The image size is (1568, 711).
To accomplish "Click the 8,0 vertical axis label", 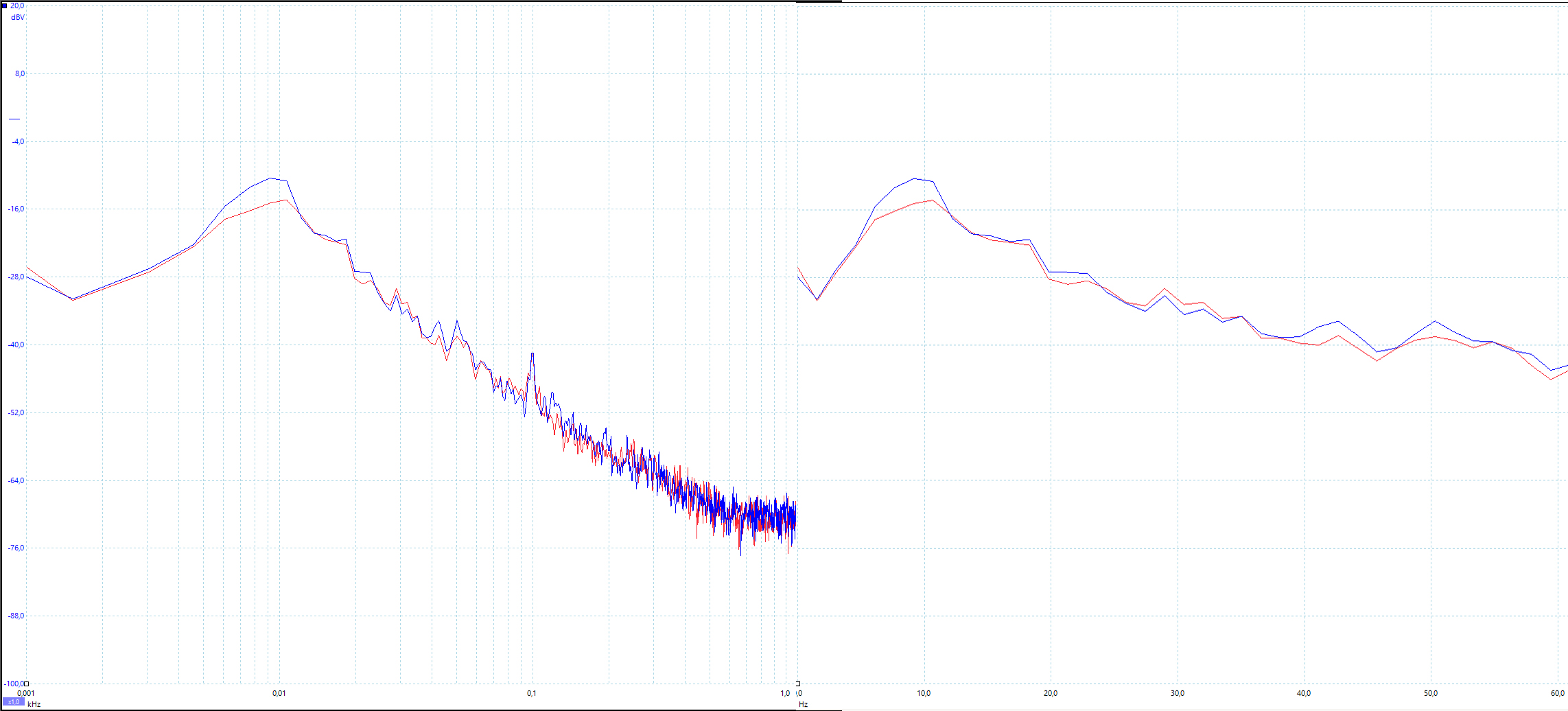I will (x=20, y=73).
